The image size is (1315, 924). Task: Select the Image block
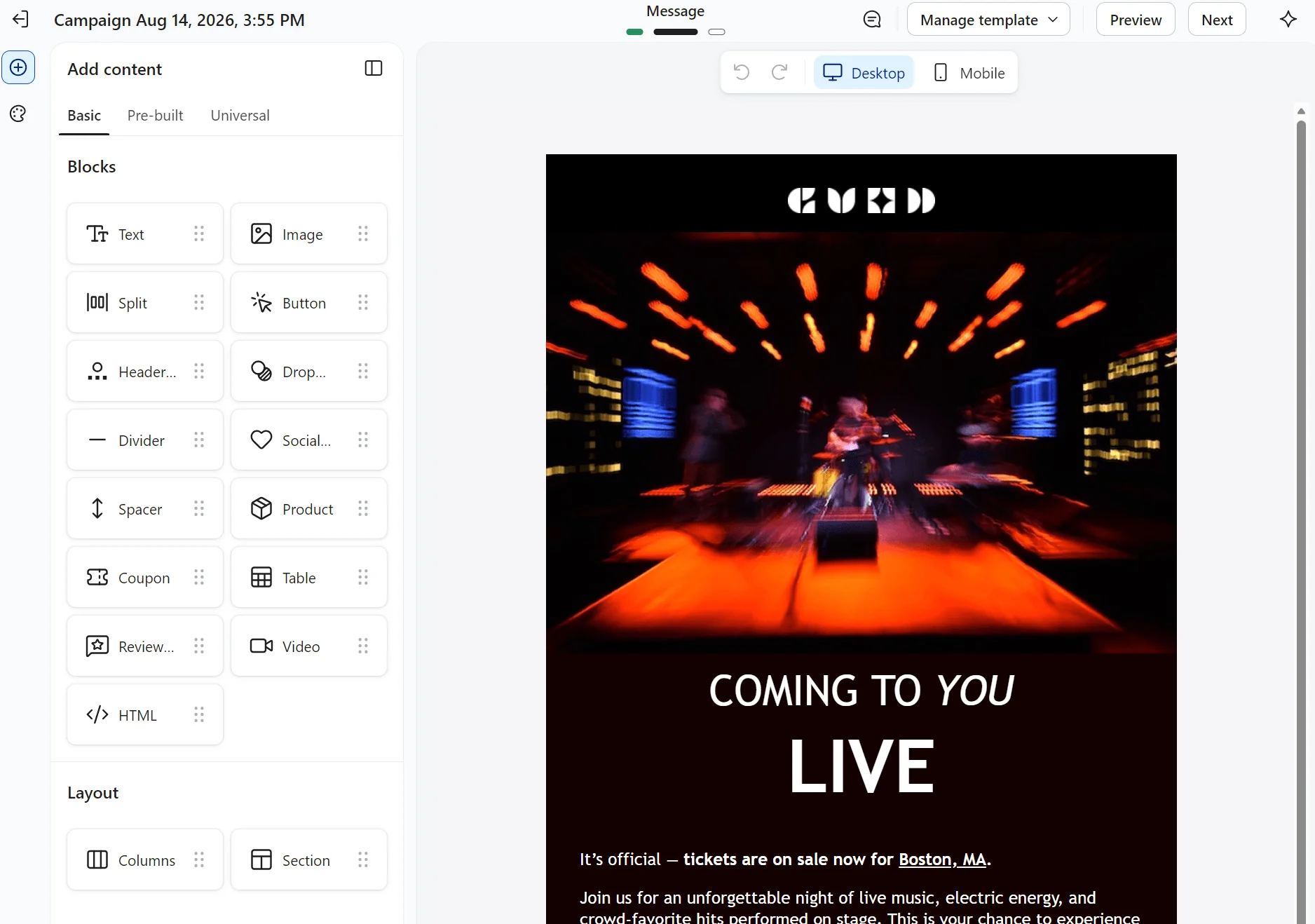click(309, 234)
